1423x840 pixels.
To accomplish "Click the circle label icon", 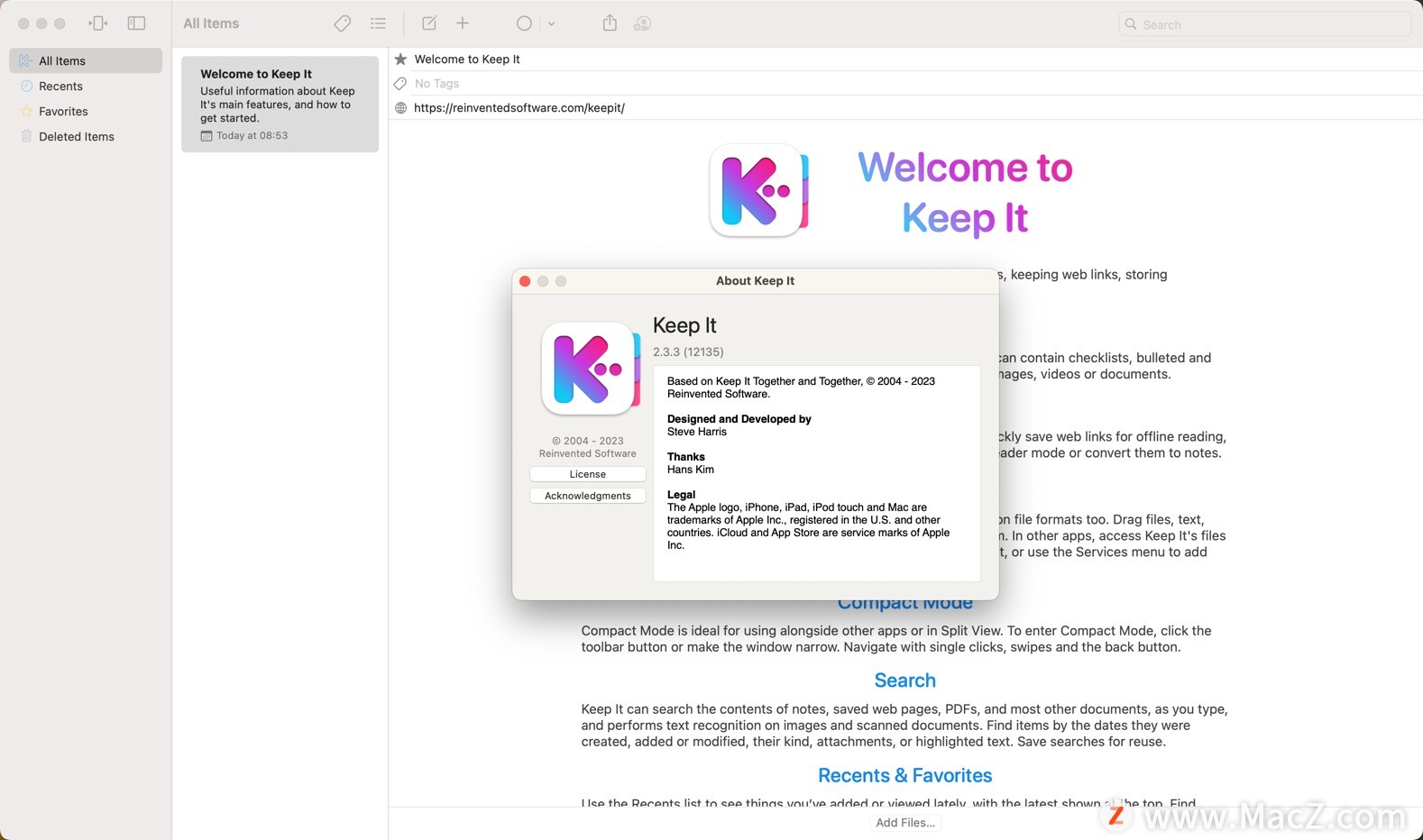I will point(524,23).
